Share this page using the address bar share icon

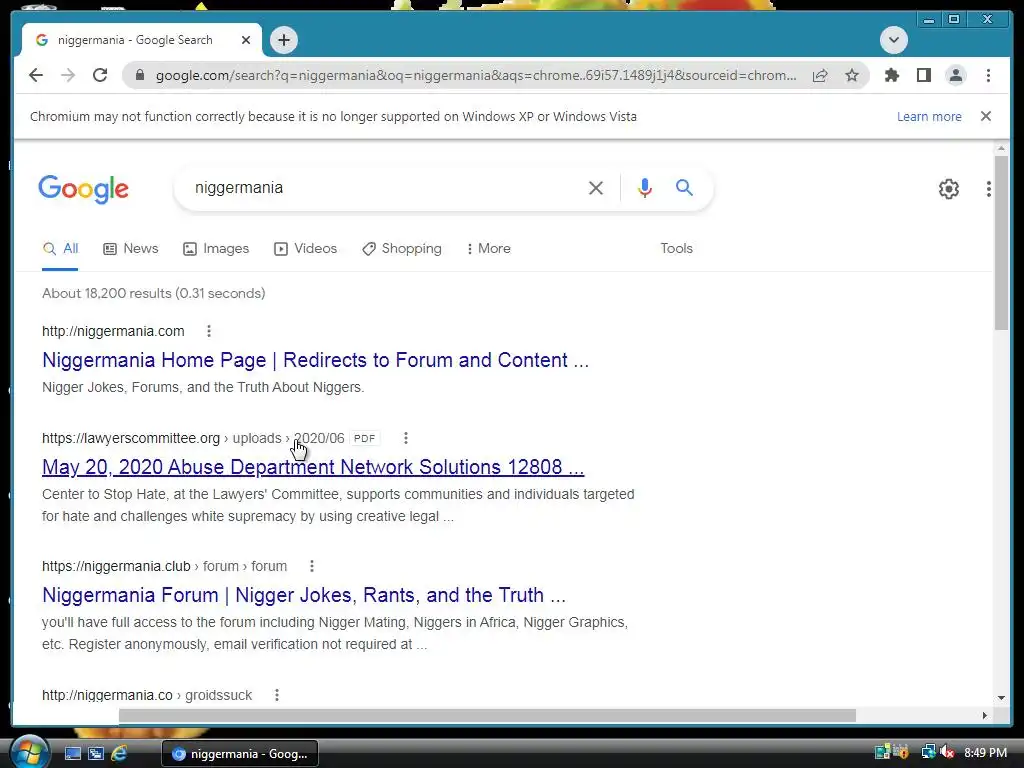[820, 75]
